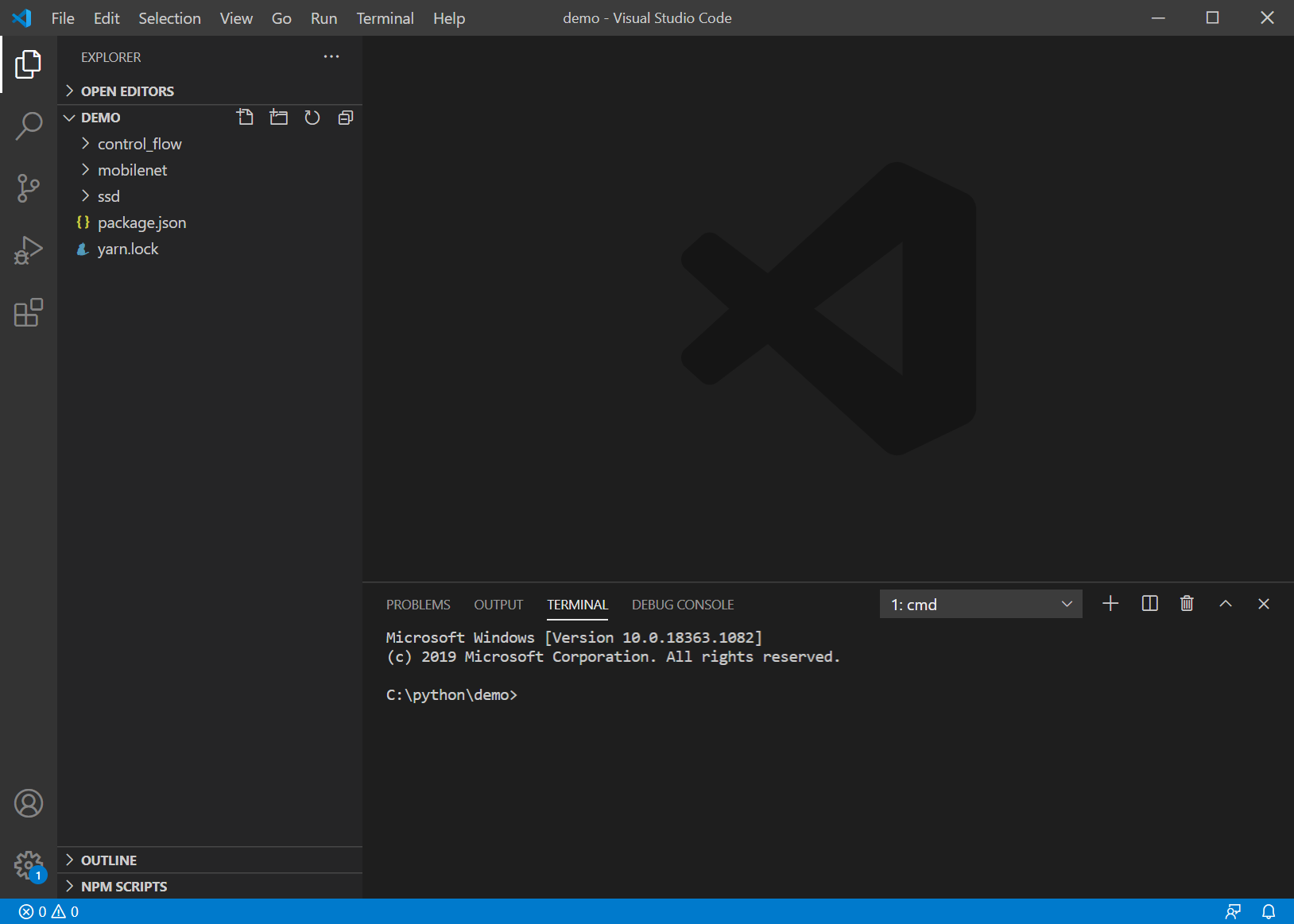The height and width of the screenshot is (924, 1294).
Task: Switch to the DEBUG CONSOLE tab
Action: point(683,605)
